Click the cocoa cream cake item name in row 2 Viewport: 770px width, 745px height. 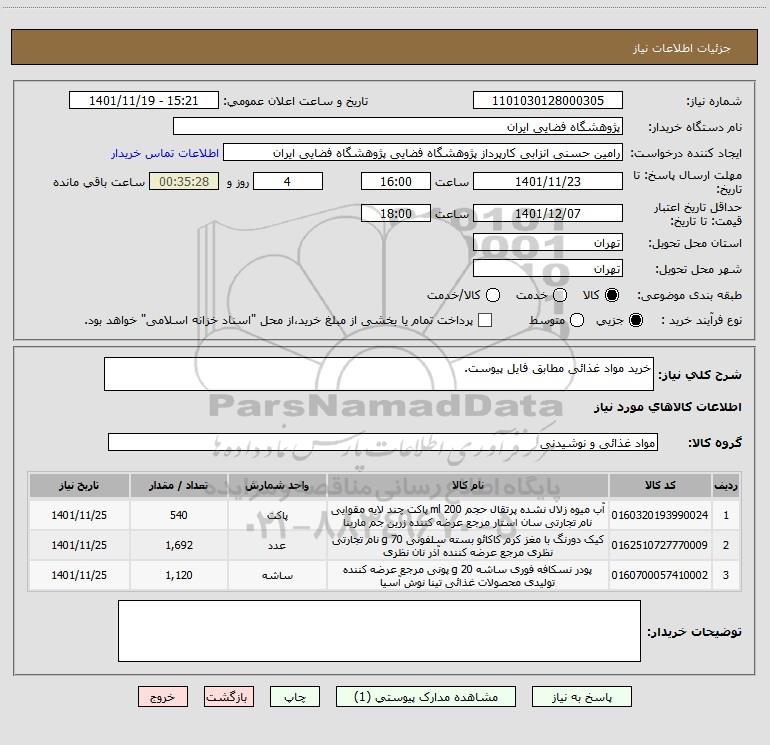(x=468, y=545)
